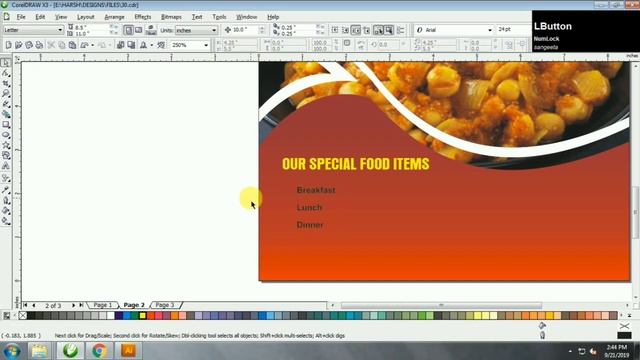The height and width of the screenshot is (360, 640).
Task: Pick the yellow swatch in color palette
Action: (142, 316)
